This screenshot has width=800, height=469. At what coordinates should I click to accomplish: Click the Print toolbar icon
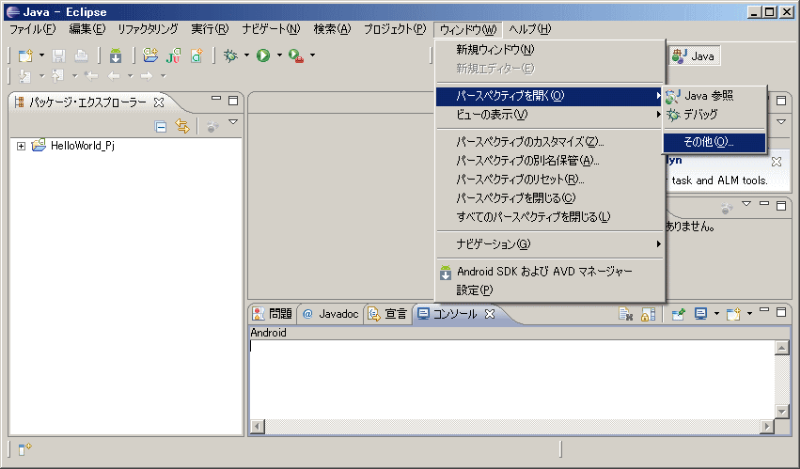[81, 56]
